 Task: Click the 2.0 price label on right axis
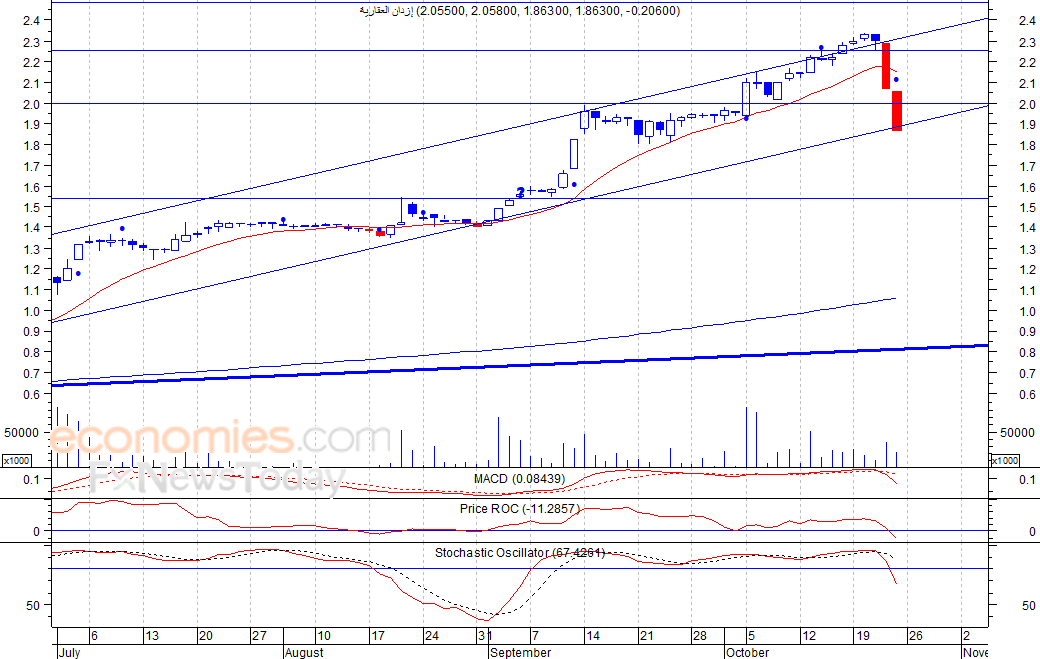tap(1027, 104)
